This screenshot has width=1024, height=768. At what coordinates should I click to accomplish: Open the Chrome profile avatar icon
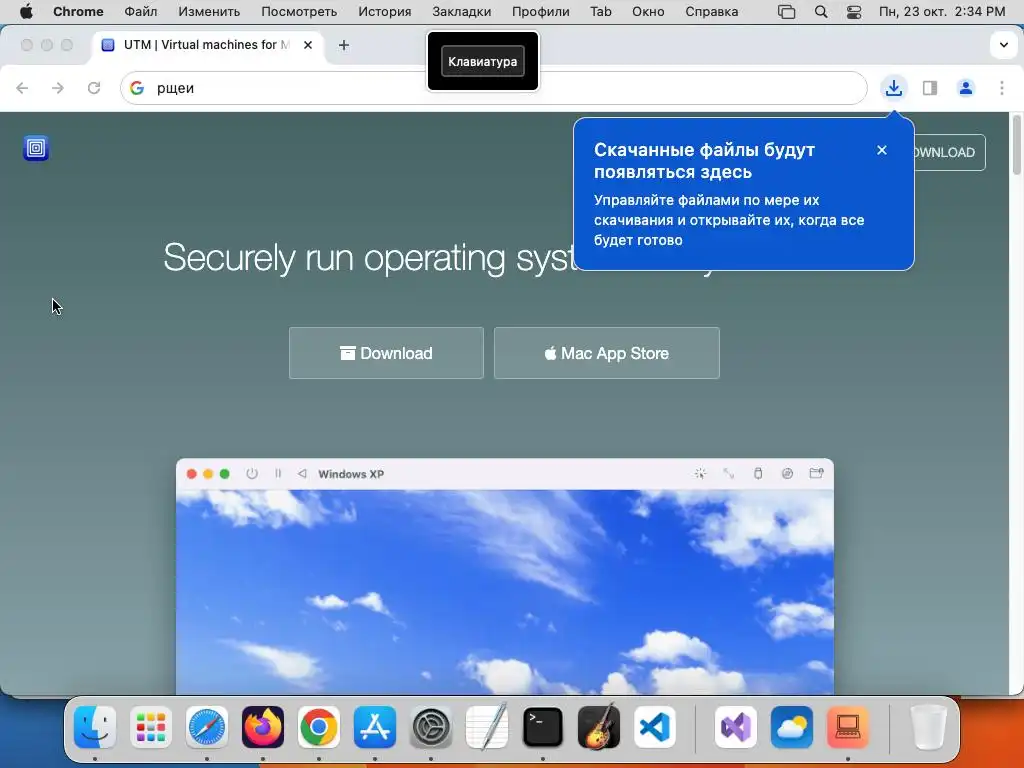click(x=966, y=88)
